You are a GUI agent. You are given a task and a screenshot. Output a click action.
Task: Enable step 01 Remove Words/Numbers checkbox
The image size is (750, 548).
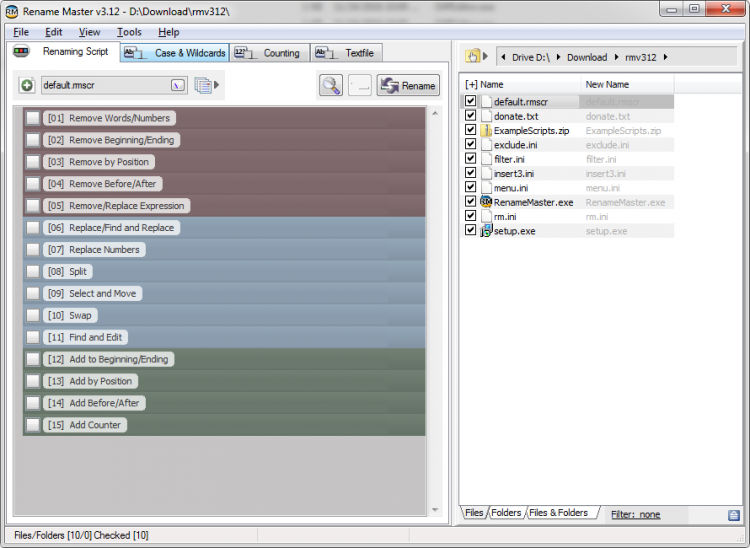tap(33, 118)
